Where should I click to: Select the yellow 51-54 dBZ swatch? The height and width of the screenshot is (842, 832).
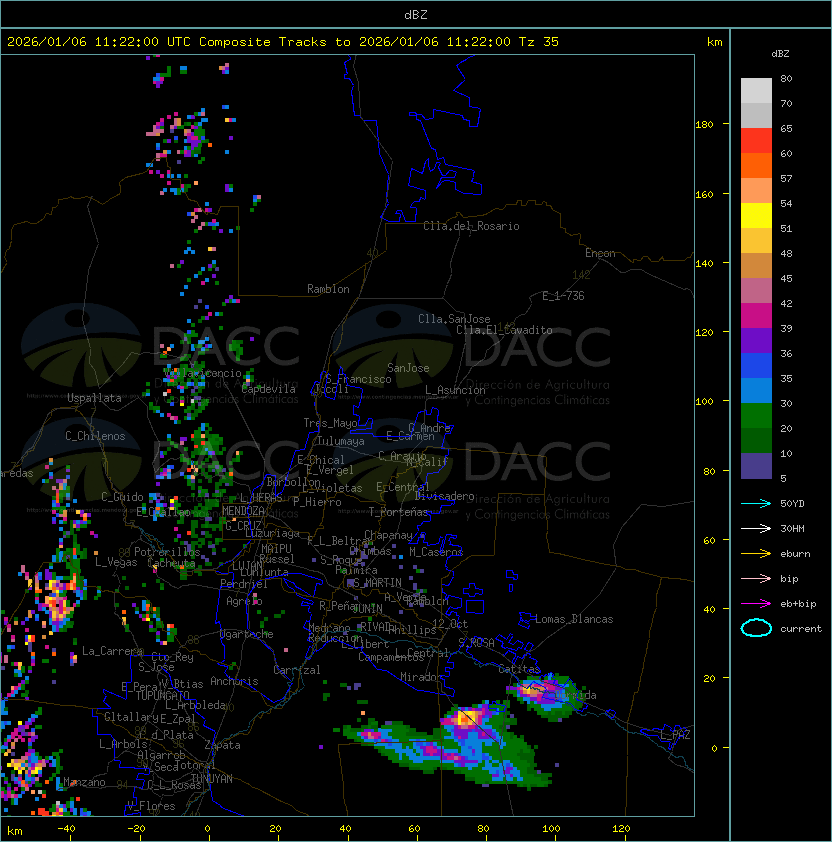pos(756,216)
